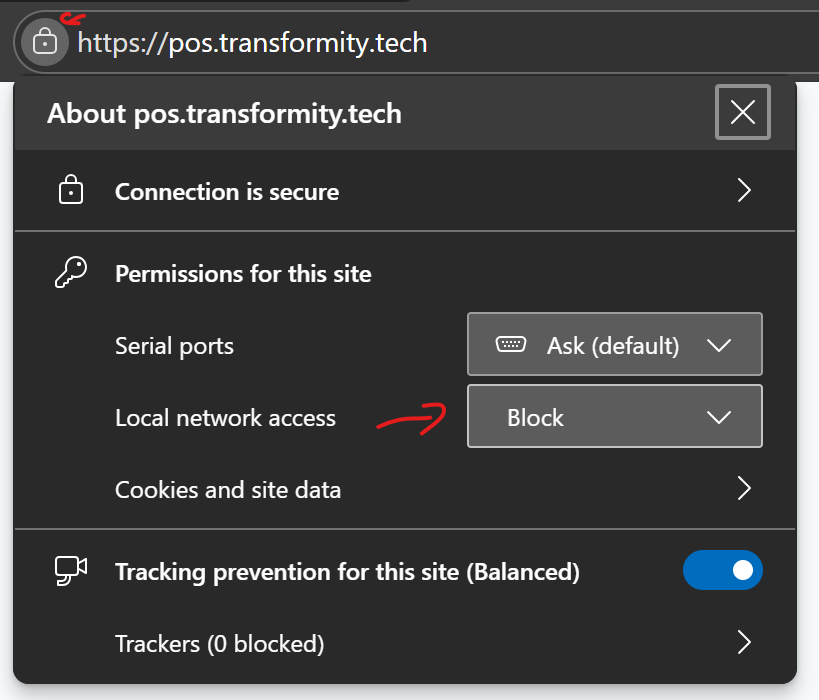The image size is (819, 700).
Task: Close the About pos.transformity.tech popup
Action: tap(743, 112)
